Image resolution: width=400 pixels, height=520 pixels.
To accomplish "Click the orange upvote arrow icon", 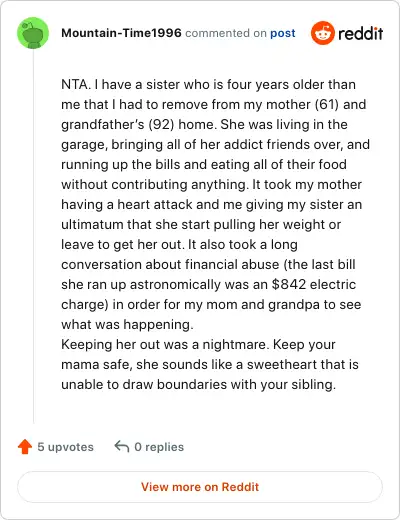I will [25, 447].
